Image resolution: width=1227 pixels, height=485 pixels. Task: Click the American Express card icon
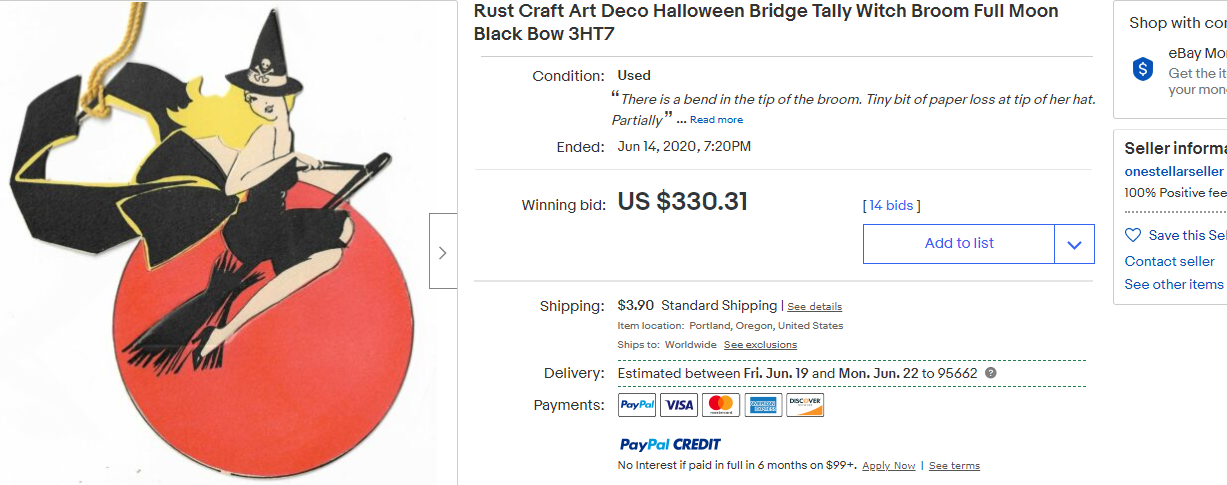point(763,405)
